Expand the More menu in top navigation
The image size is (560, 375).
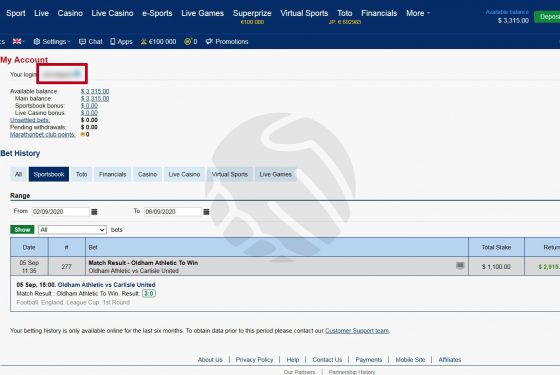(418, 13)
